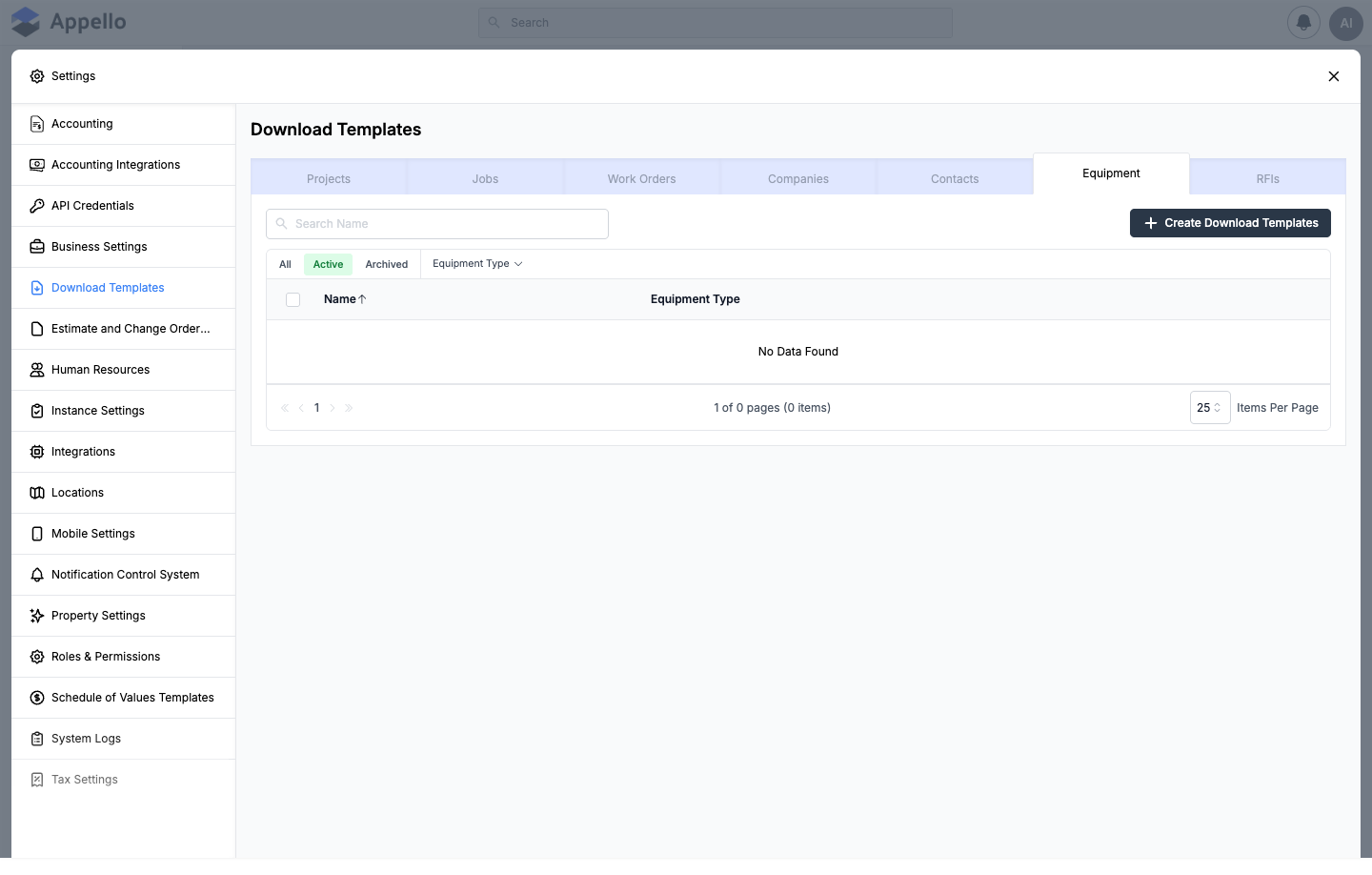Switch to the Contacts tab
1372x875 pixels.
955,178
